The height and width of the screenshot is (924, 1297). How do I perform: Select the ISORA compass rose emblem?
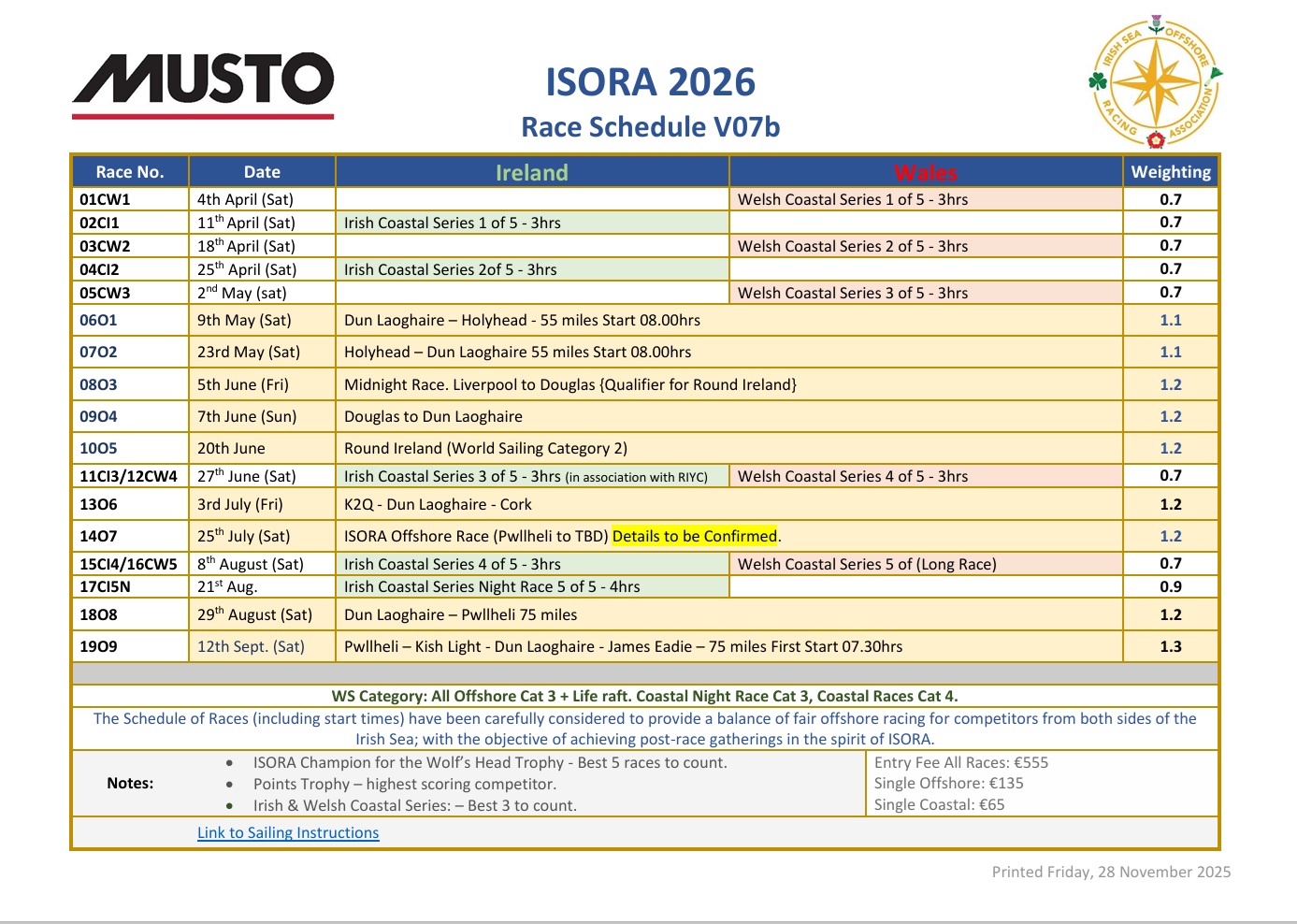coord(1157,82)
